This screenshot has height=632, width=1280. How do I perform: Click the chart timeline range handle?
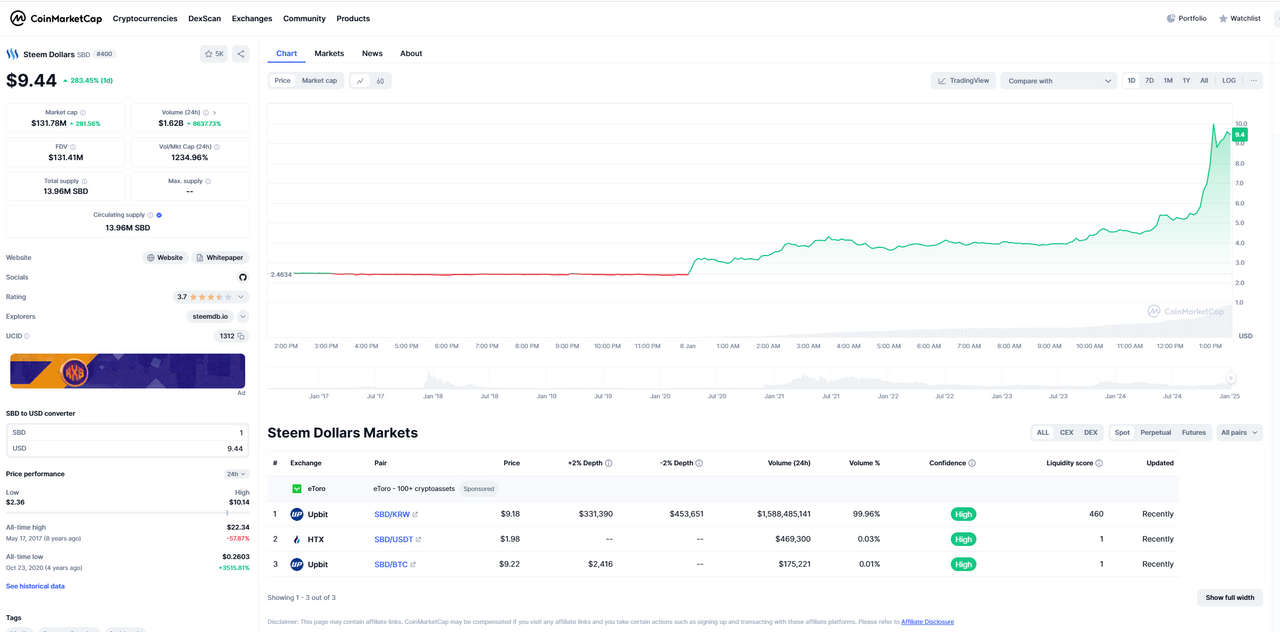coord(1231,378)
